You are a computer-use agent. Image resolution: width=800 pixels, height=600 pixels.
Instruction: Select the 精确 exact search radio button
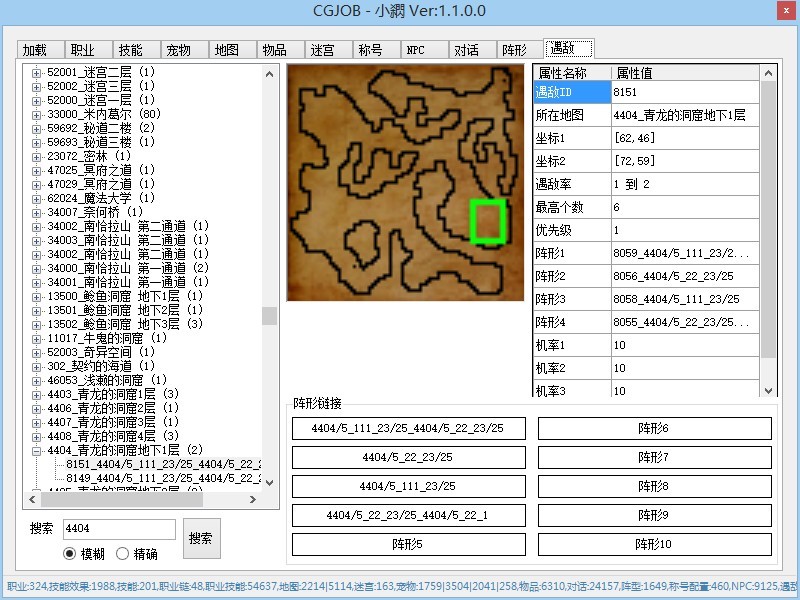[x=123, y=553]
